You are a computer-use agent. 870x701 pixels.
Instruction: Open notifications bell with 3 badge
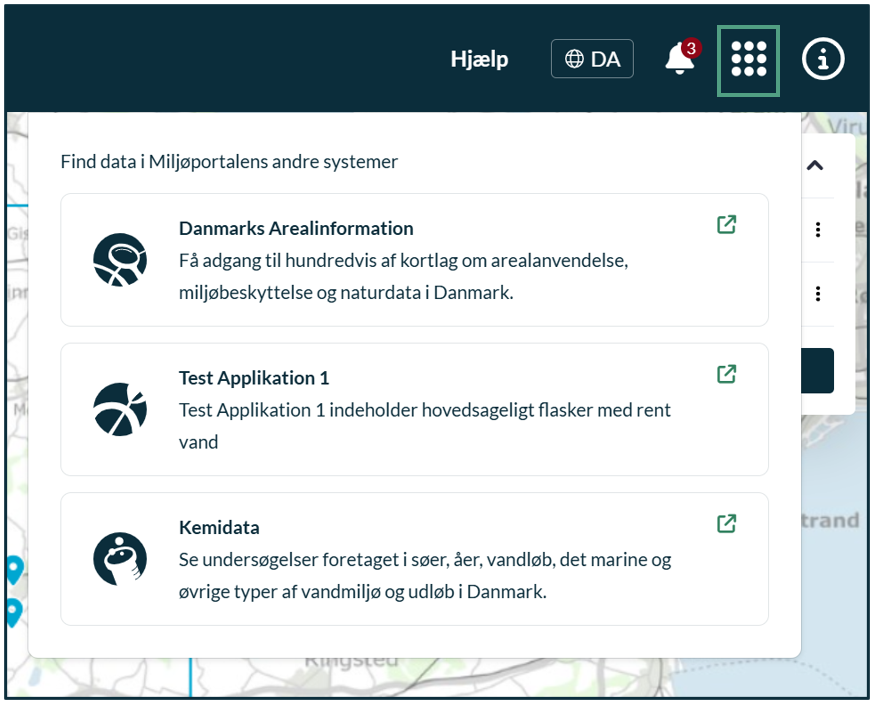(682, 57)
